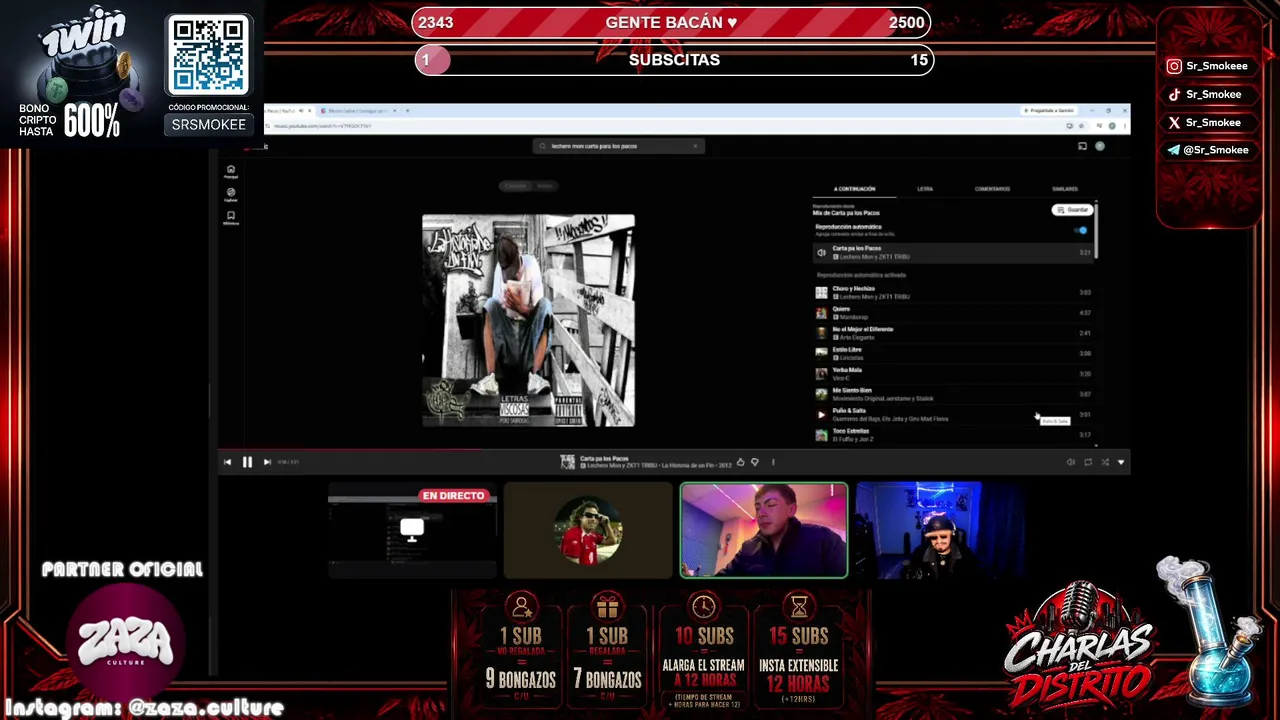Skip to the next track
Screen dimensions: 1280x720
[267, 462]
